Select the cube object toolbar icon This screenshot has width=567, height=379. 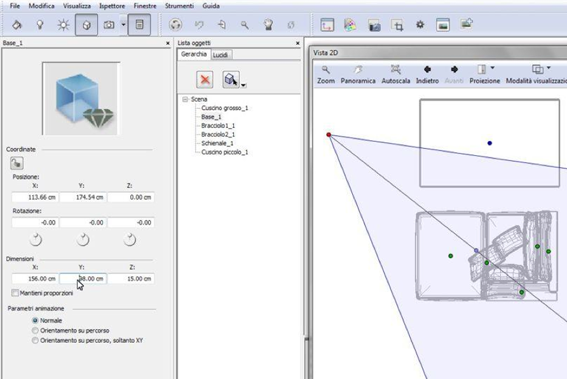click(x=86, y=25)
